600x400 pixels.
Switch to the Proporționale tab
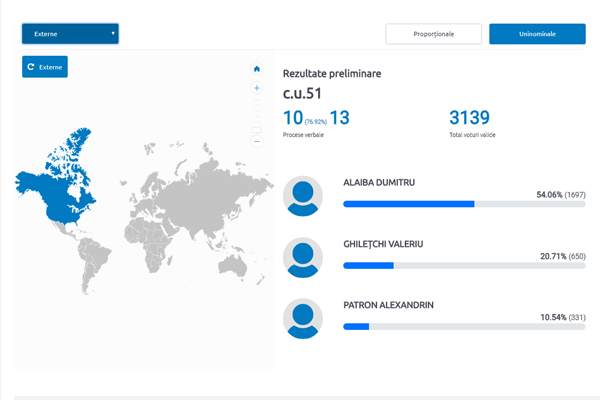pos(433,34)
